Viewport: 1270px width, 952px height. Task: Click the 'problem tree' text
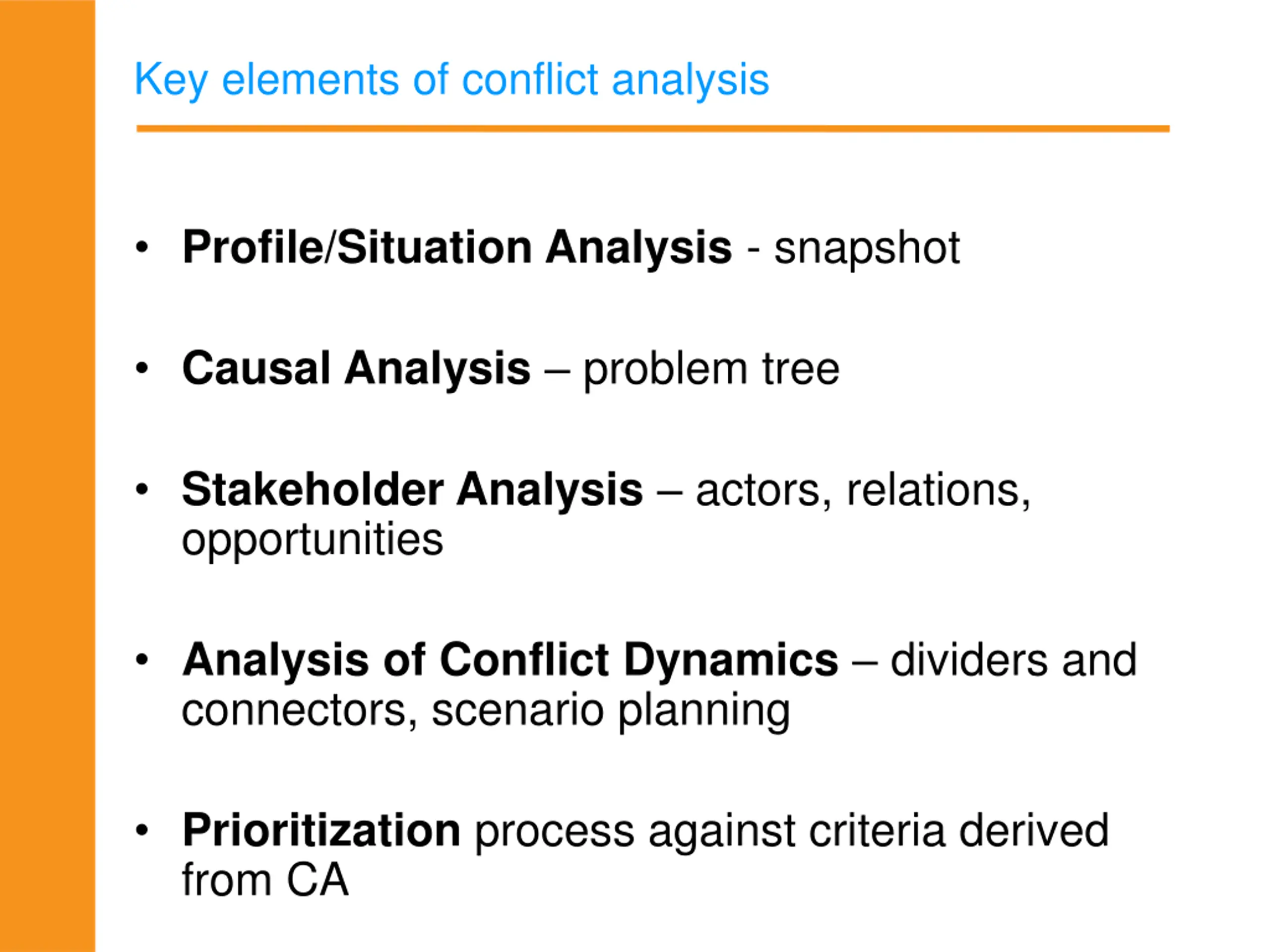pos(711,369)
